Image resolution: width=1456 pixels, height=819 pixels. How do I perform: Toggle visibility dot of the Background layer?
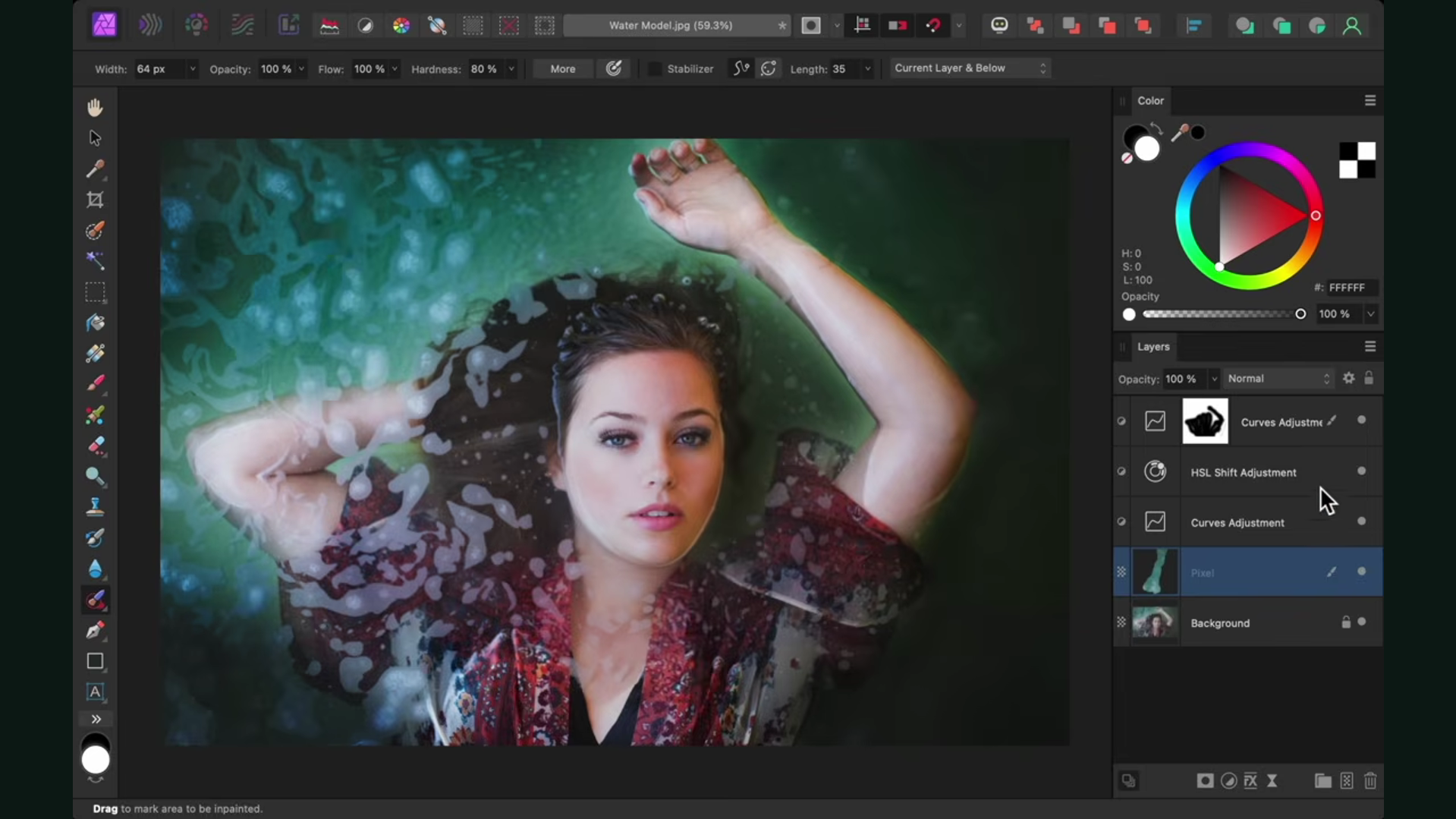(x=1361, y=622)
